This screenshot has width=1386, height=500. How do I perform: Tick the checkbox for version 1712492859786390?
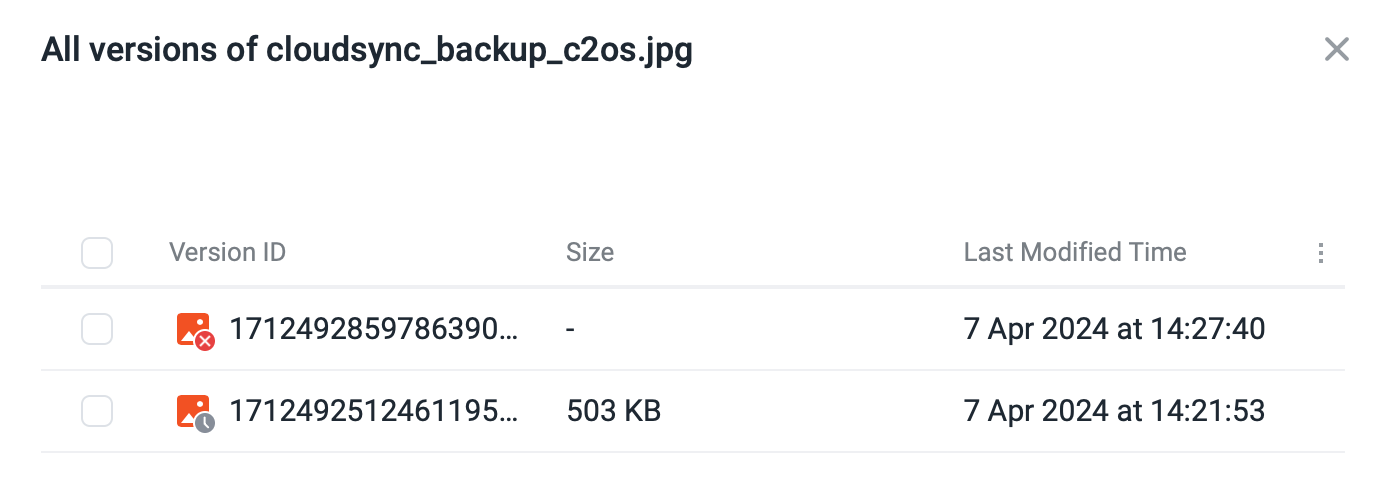pos(97,329)
